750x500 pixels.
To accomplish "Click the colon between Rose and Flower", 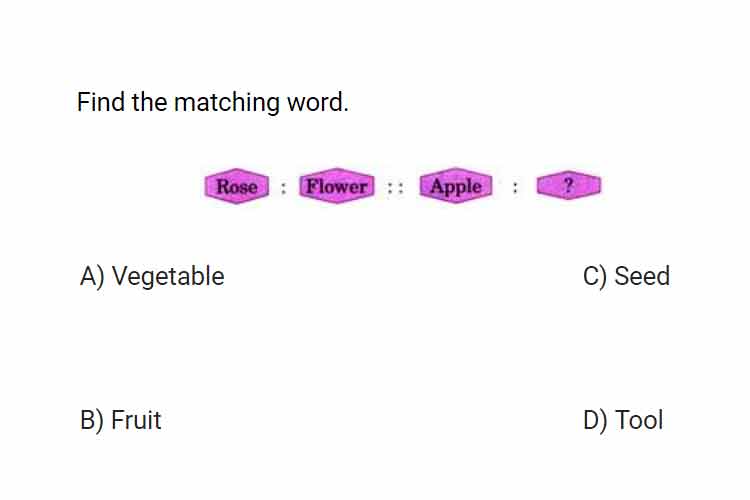I will [x=284, y=188].
